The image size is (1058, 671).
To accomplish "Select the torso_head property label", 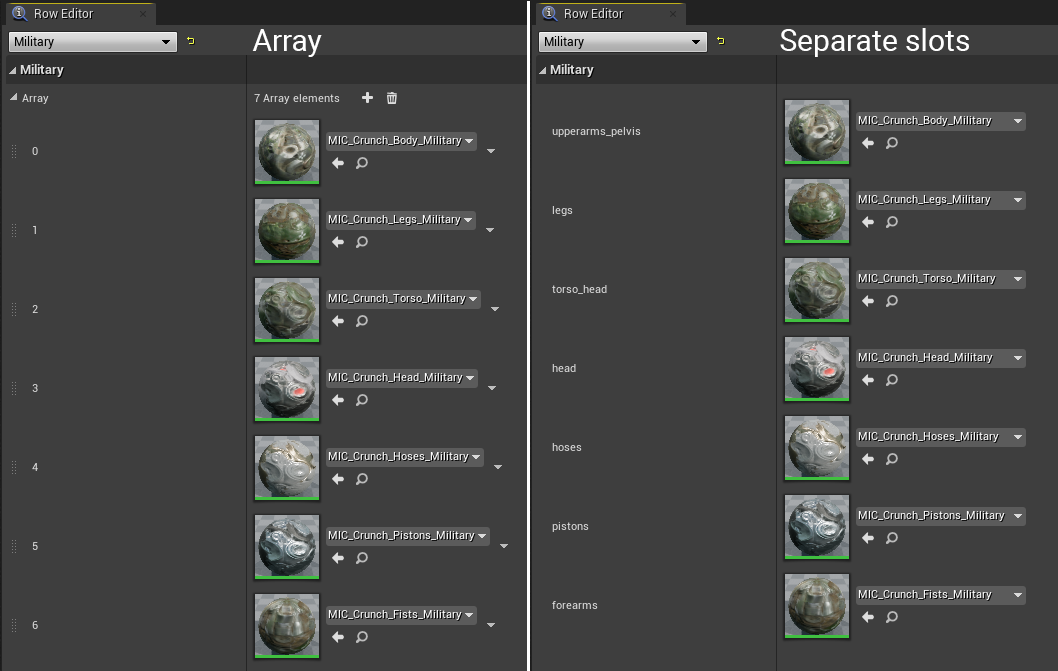I will tap(579, 290).
